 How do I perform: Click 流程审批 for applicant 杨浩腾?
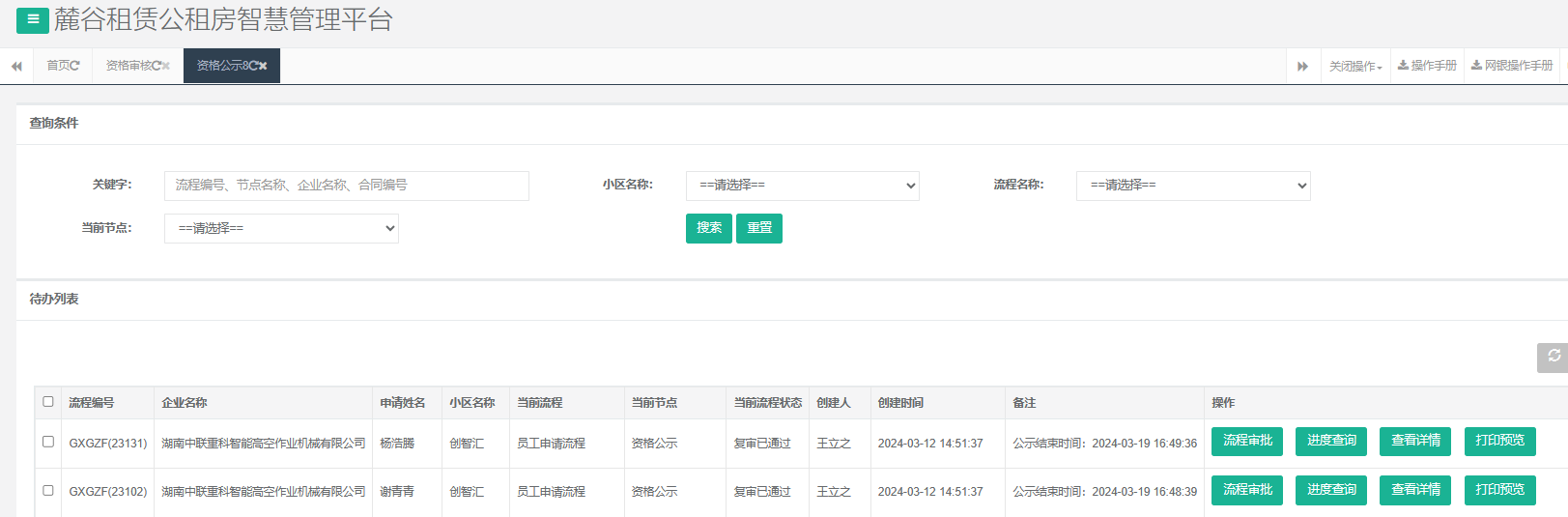click(x=1247, y=441)
